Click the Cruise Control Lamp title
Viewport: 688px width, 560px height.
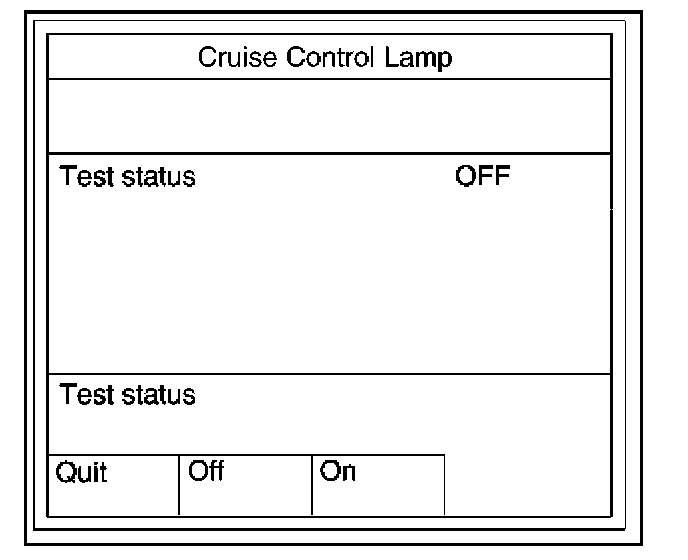(x=325, y=58)
